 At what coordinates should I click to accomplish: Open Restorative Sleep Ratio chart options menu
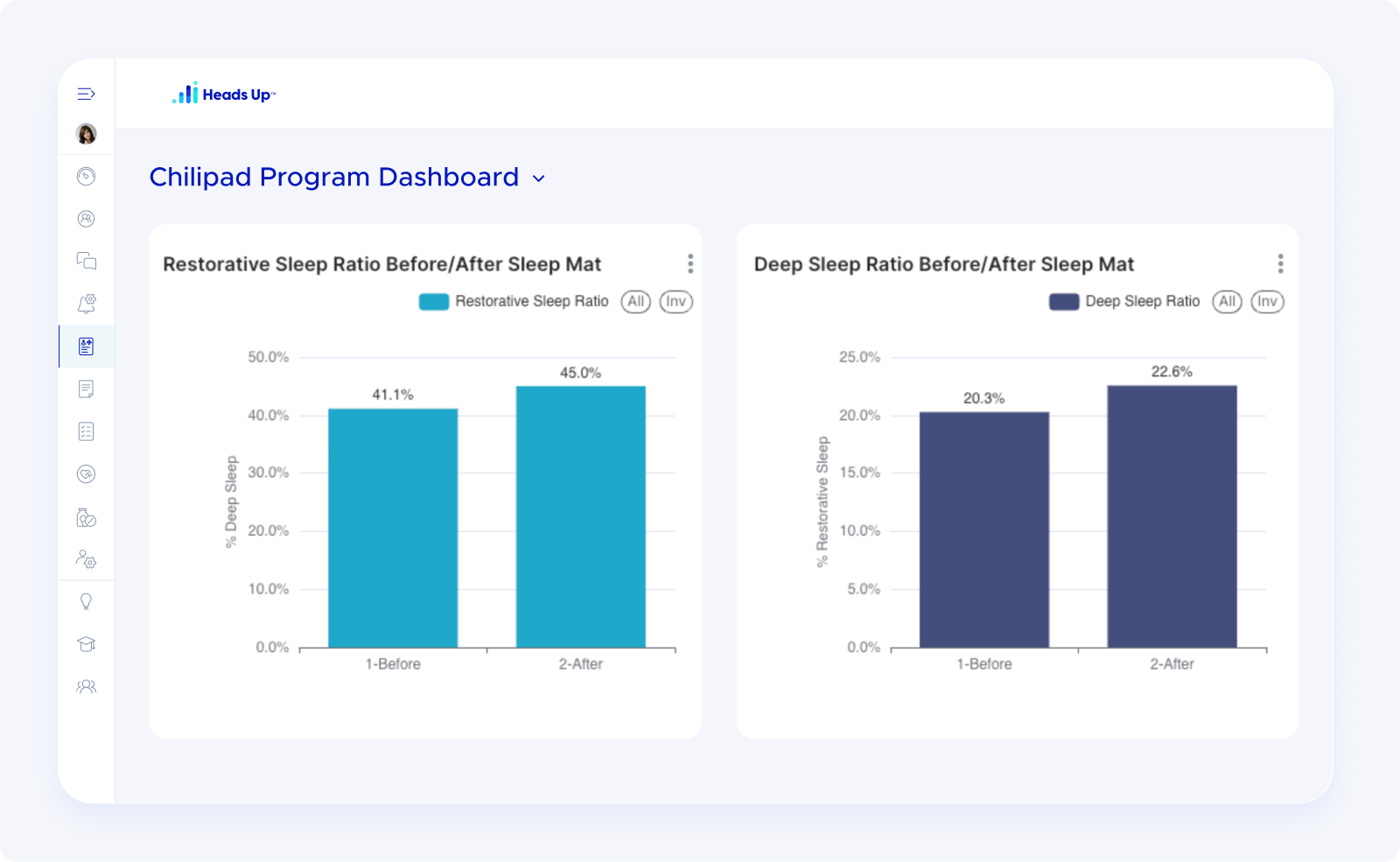click(x=690, y=263)
